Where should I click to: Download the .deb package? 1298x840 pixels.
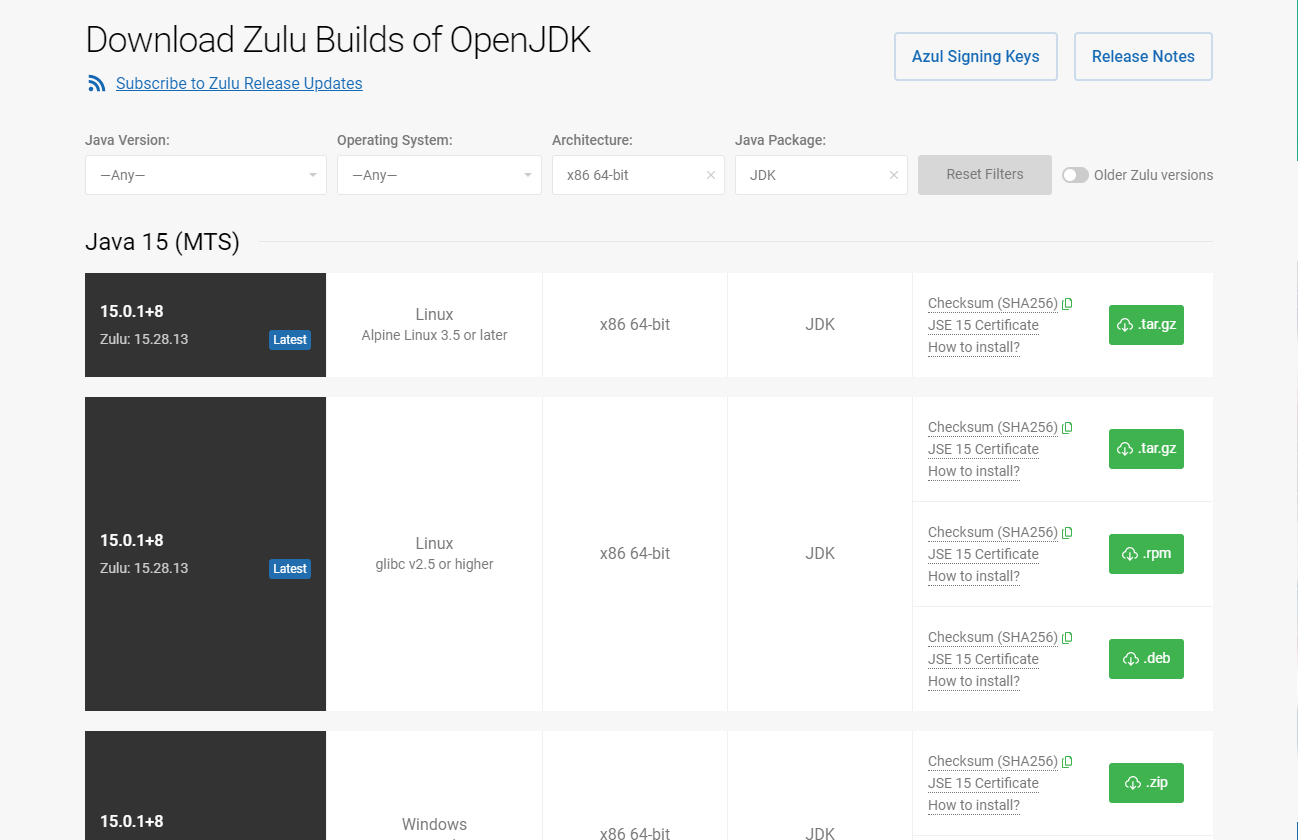(1146, 659)
